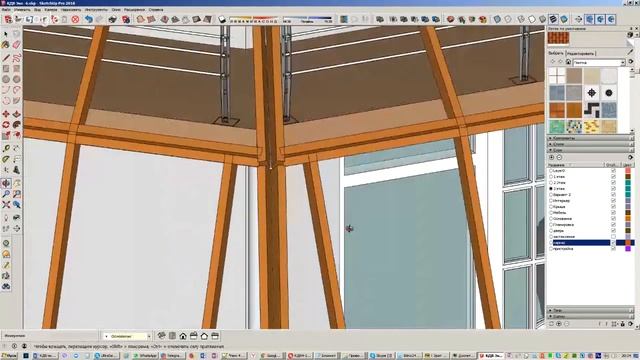640x360 pixels.
Task: Pick the Paint Bucket tool
Action: [x=6, y=45]
